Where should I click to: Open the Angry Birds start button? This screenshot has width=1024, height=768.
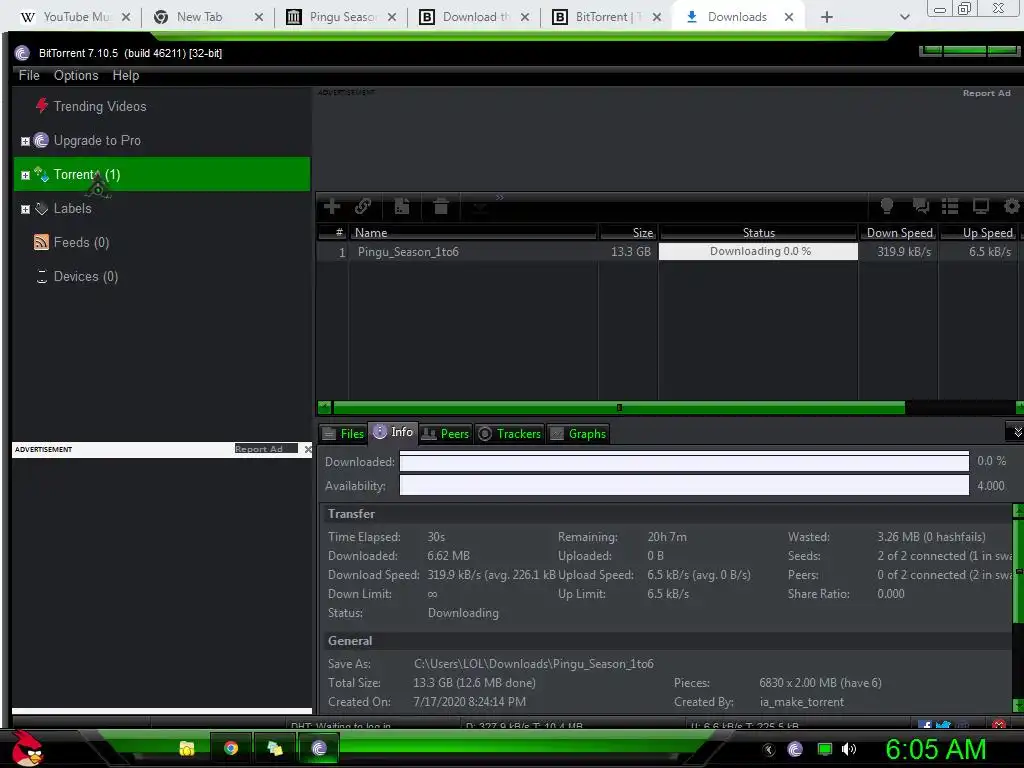27,748
